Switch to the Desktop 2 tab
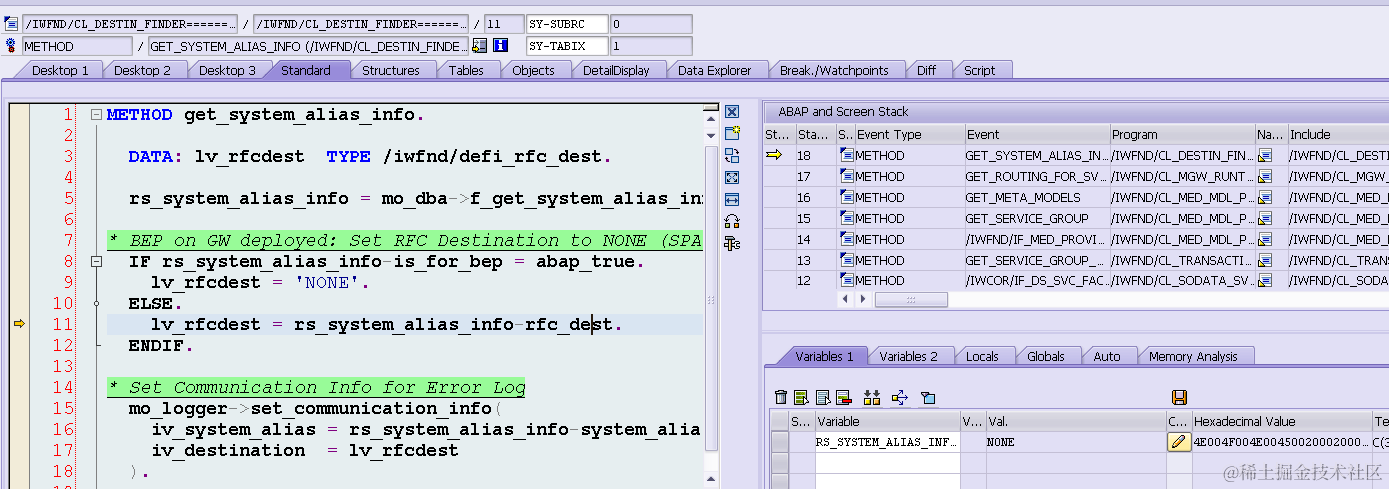 point(142,70)
